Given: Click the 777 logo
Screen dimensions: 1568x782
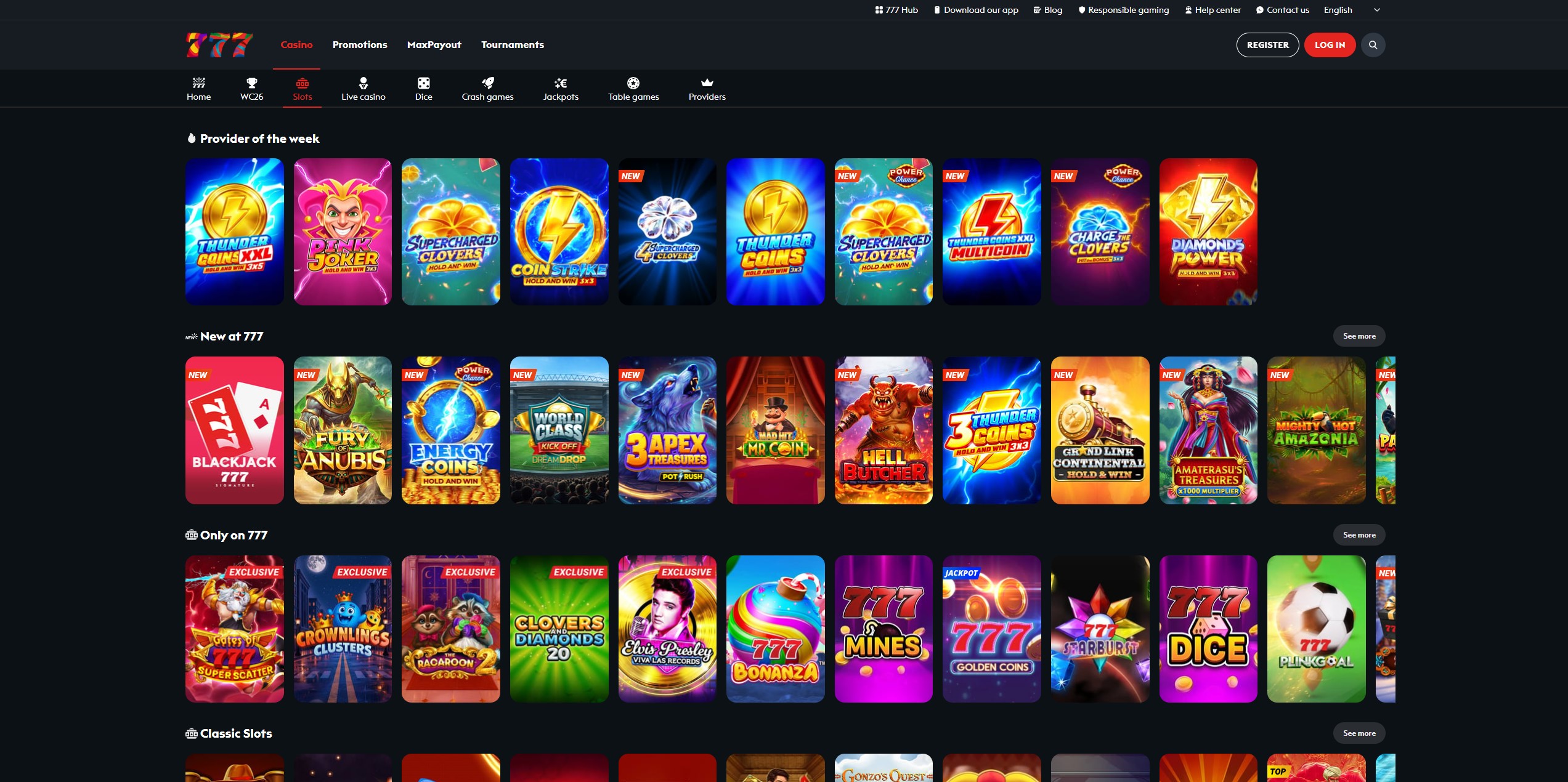Looking at the screenshot, I should pyautogui.click(x=219, y=45).
